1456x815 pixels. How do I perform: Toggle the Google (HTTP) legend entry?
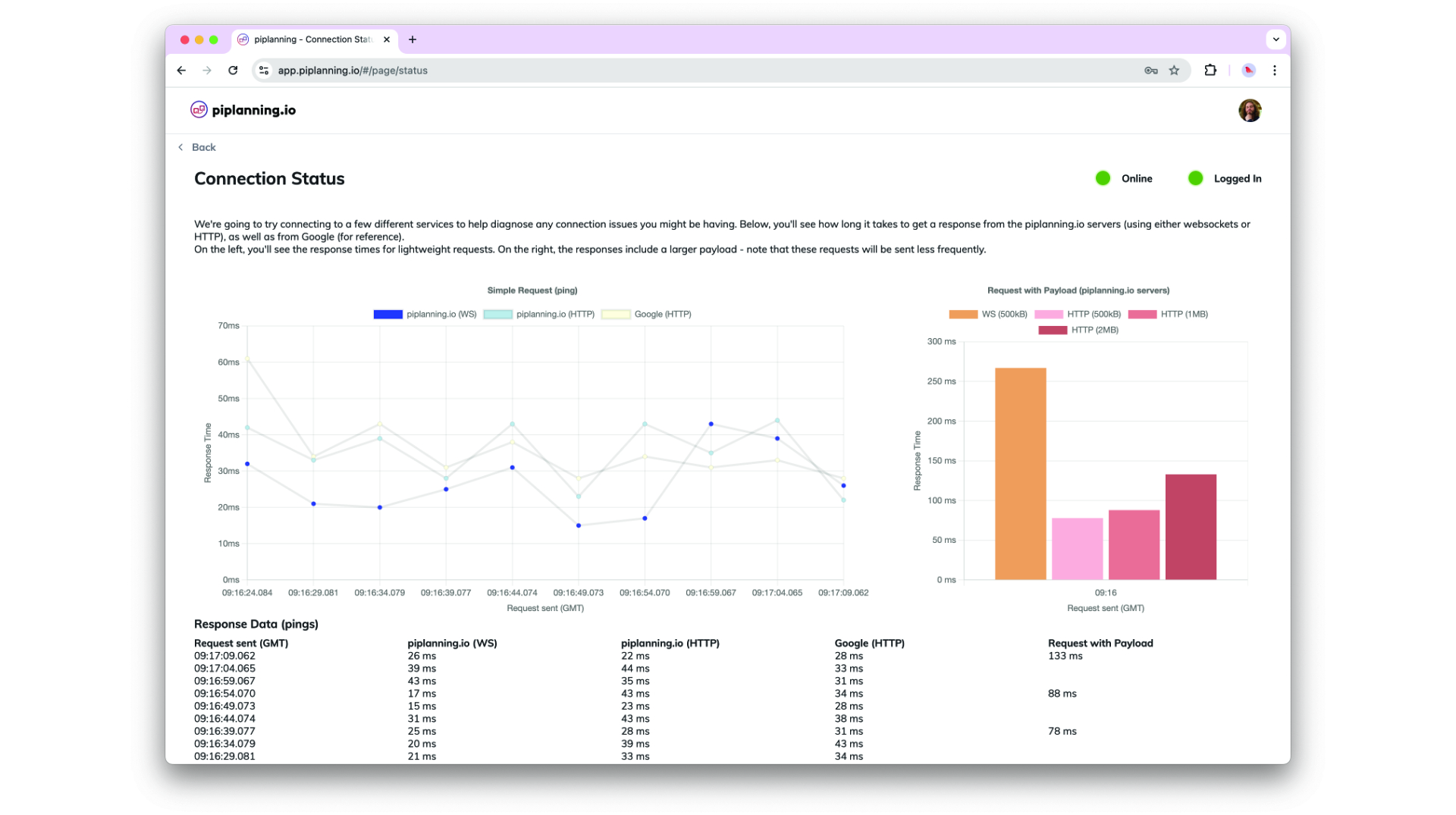tap(646, 315)
